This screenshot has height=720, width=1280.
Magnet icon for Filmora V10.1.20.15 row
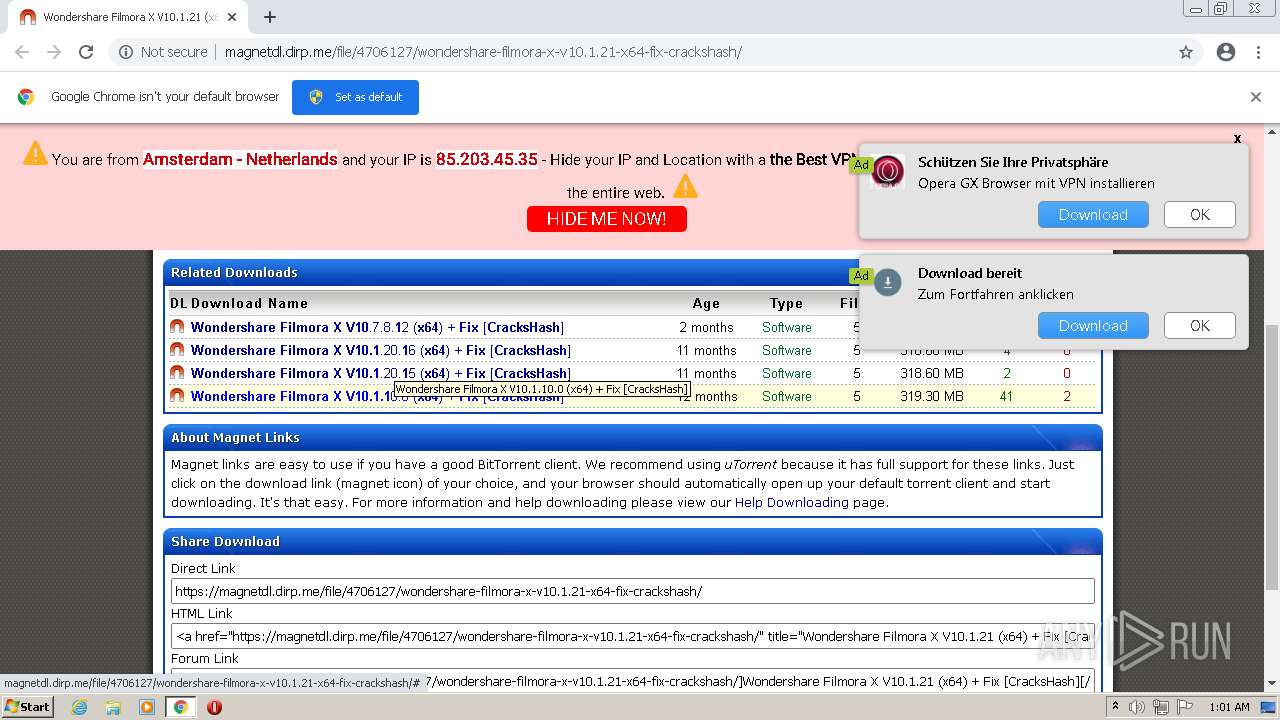[177, 373]
